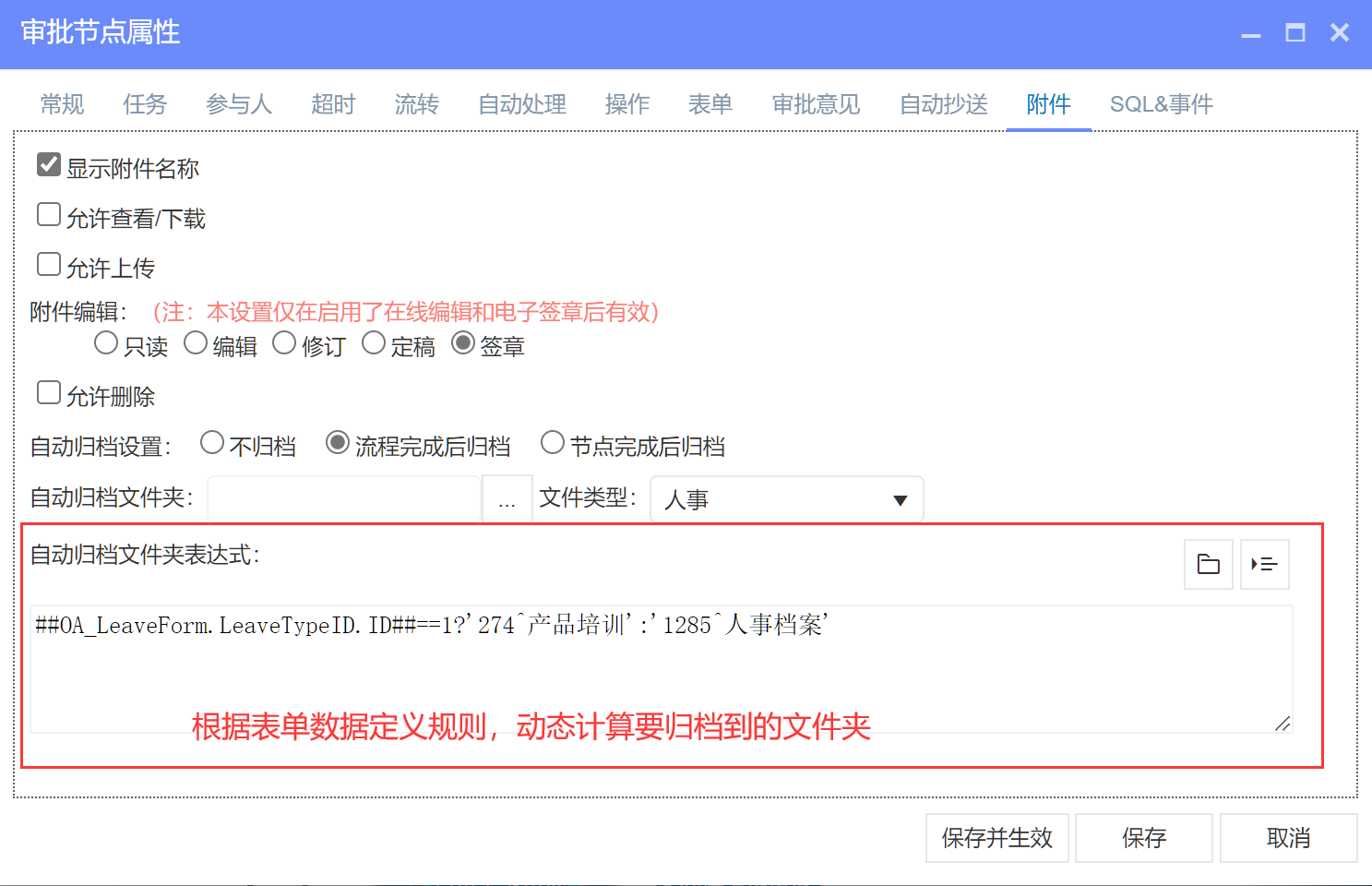
Task: Enable the 允许查看/下载 checkbox
Action: pyautogui.click(x=49, y=215)
